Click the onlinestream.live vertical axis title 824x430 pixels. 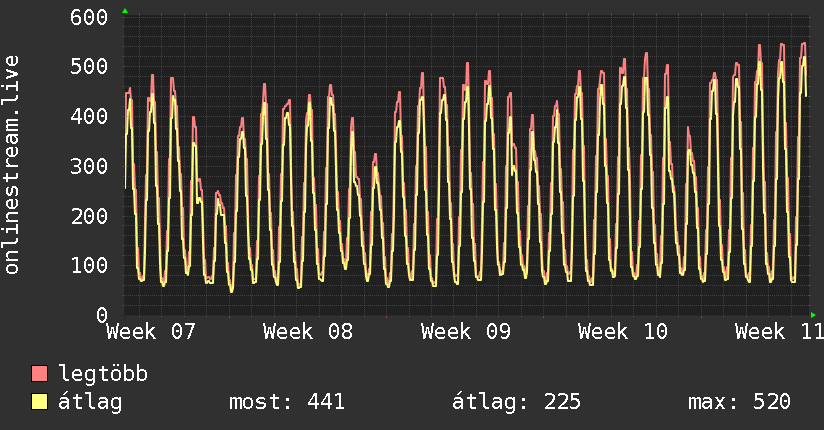pyautogui.click(x=11, y=165)
